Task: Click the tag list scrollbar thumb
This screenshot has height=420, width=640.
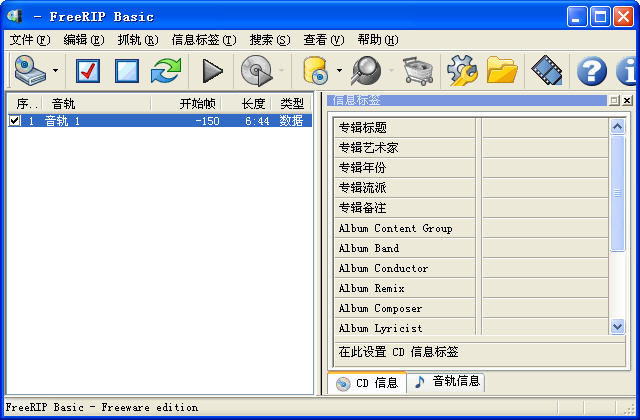Action: click(x=617, y=193)
